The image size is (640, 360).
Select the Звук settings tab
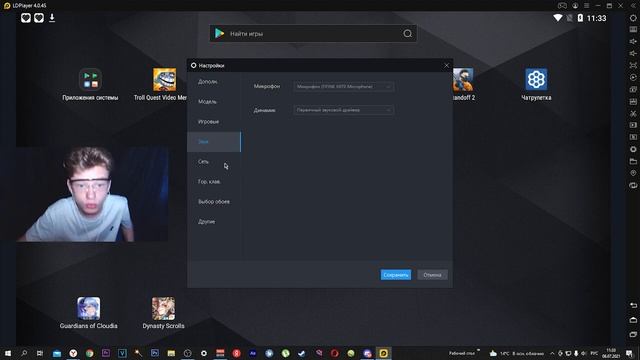click(213, 142)
